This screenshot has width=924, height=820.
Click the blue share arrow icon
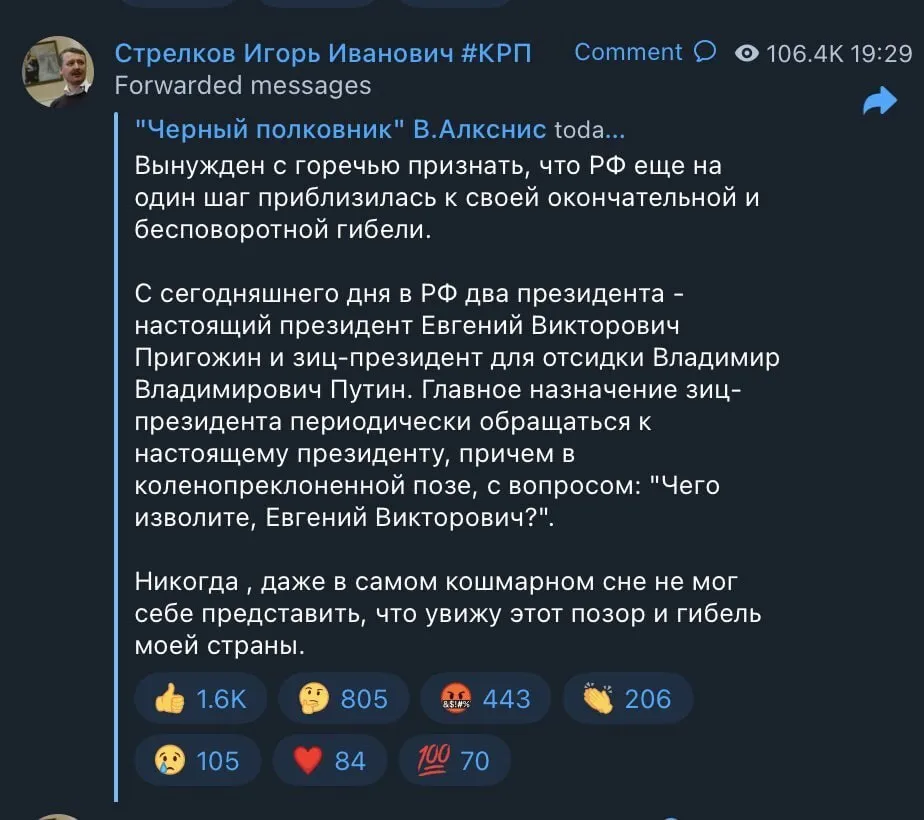(x=879, y=101)
